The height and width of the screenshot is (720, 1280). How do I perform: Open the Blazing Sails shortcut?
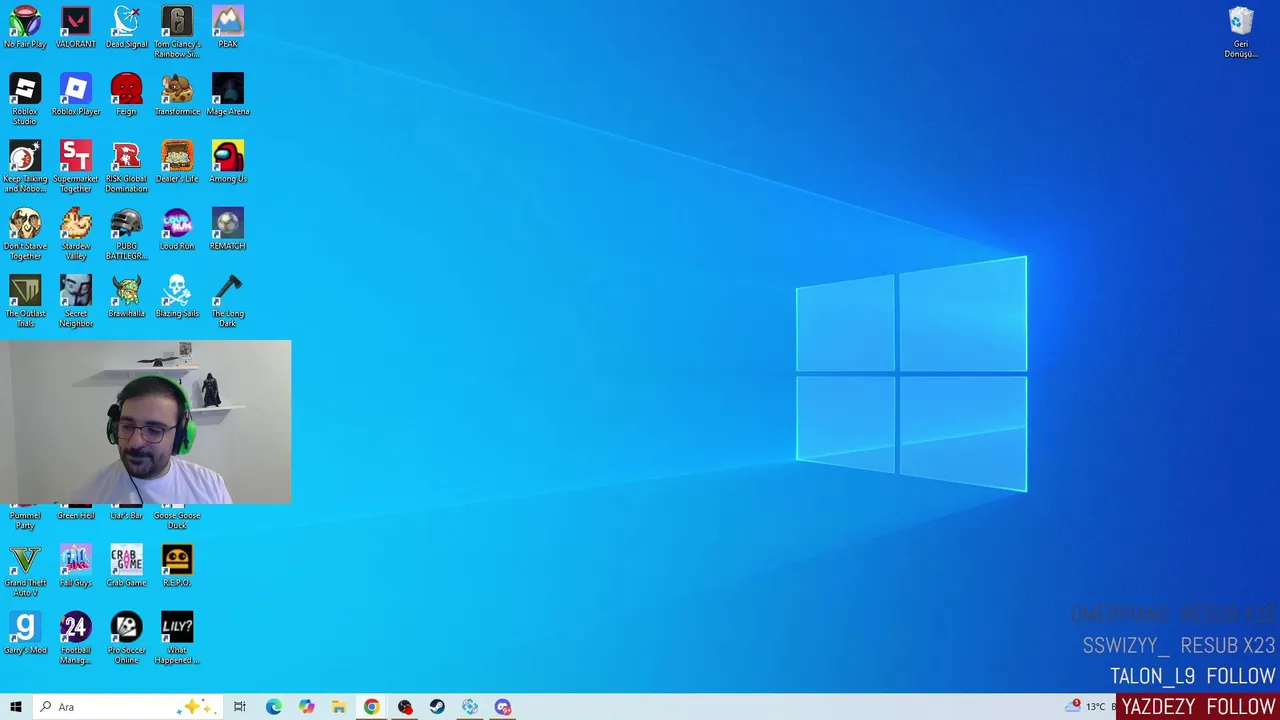coord(177,295)
